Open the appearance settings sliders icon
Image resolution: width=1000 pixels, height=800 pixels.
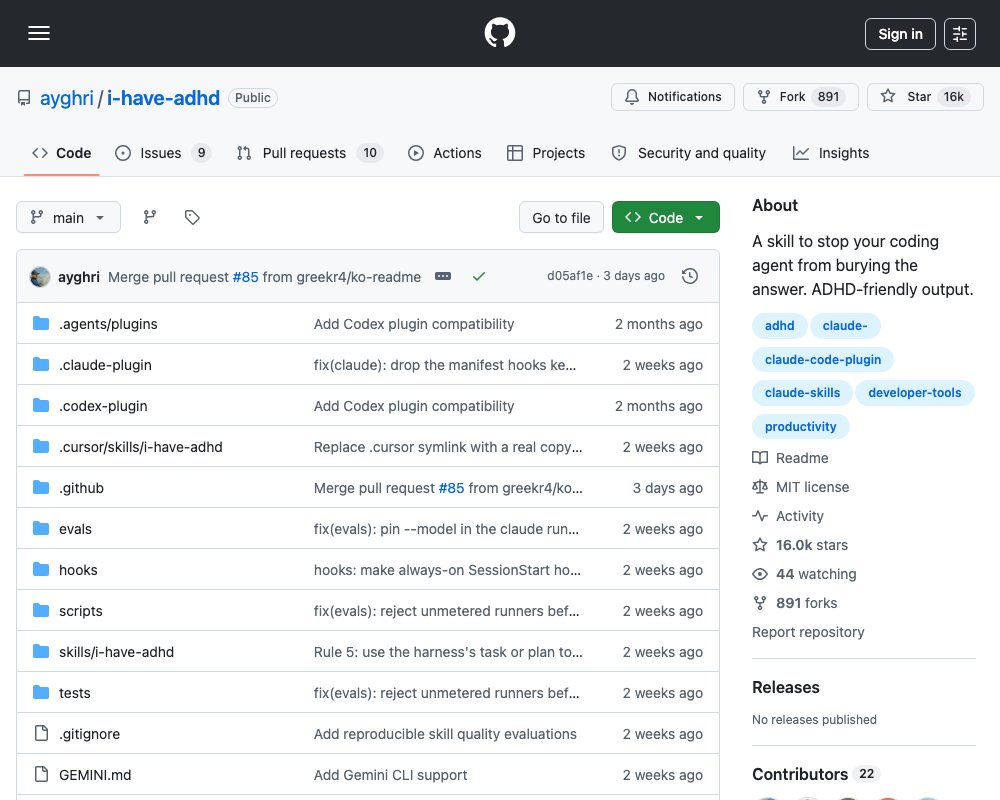[x=959, y=34]
